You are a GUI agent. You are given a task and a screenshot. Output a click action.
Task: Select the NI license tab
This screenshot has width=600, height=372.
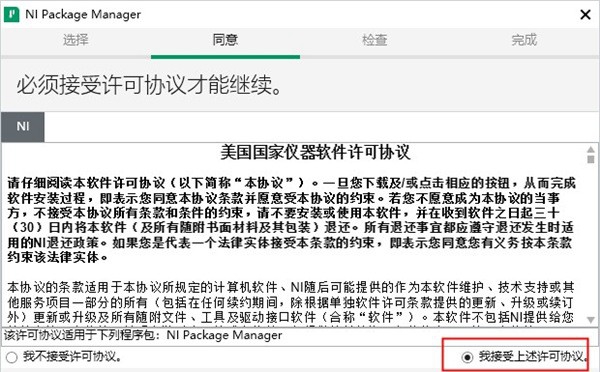pyautogui.click(x=23, y=127)
